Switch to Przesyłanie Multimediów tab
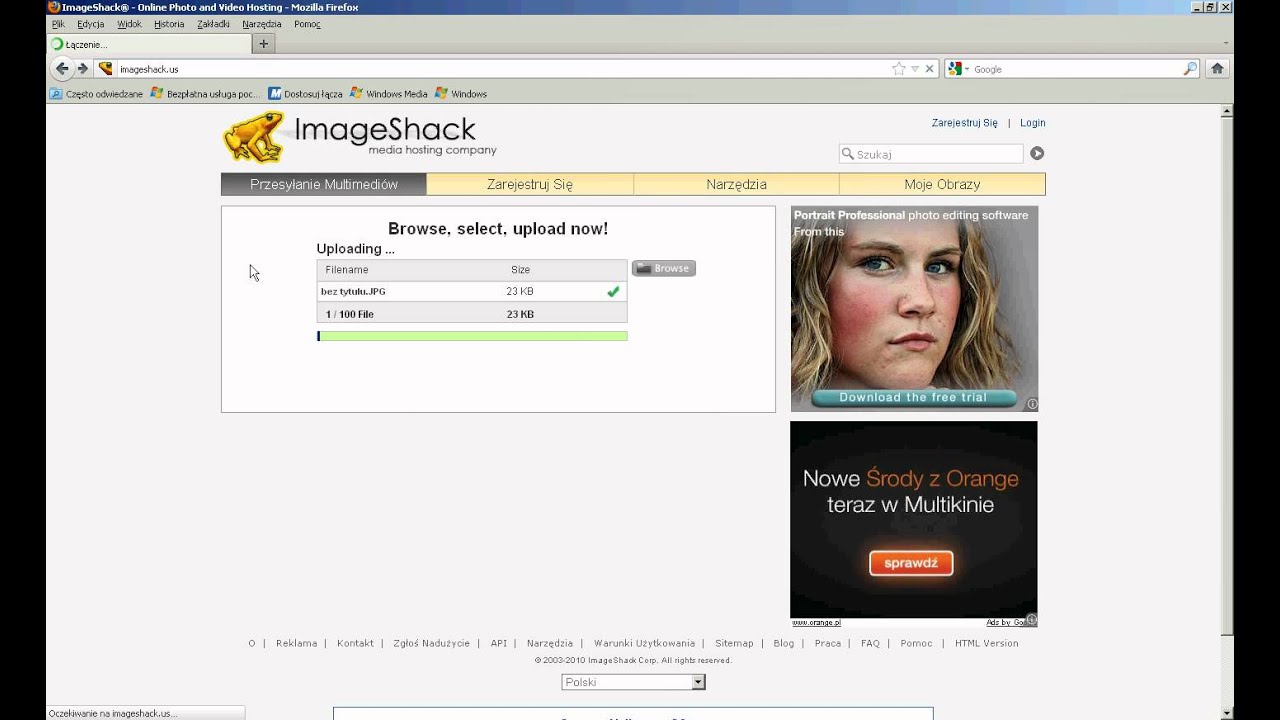The image size is (1280, 720). click(324, 184)
